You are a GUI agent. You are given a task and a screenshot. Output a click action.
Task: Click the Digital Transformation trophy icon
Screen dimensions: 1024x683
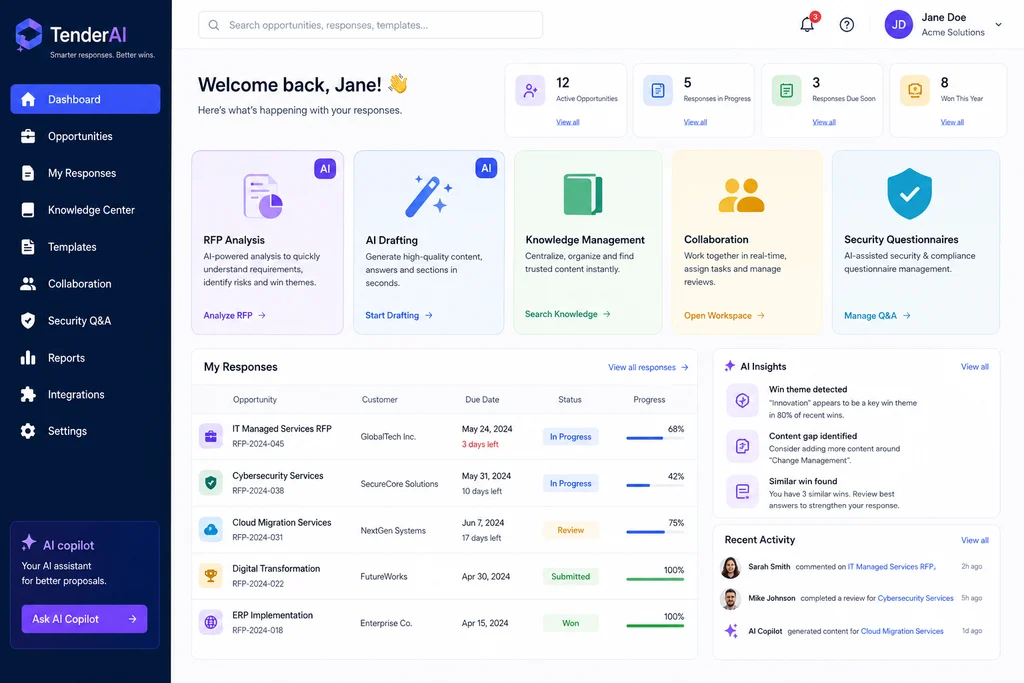click(x=210, y=576)
